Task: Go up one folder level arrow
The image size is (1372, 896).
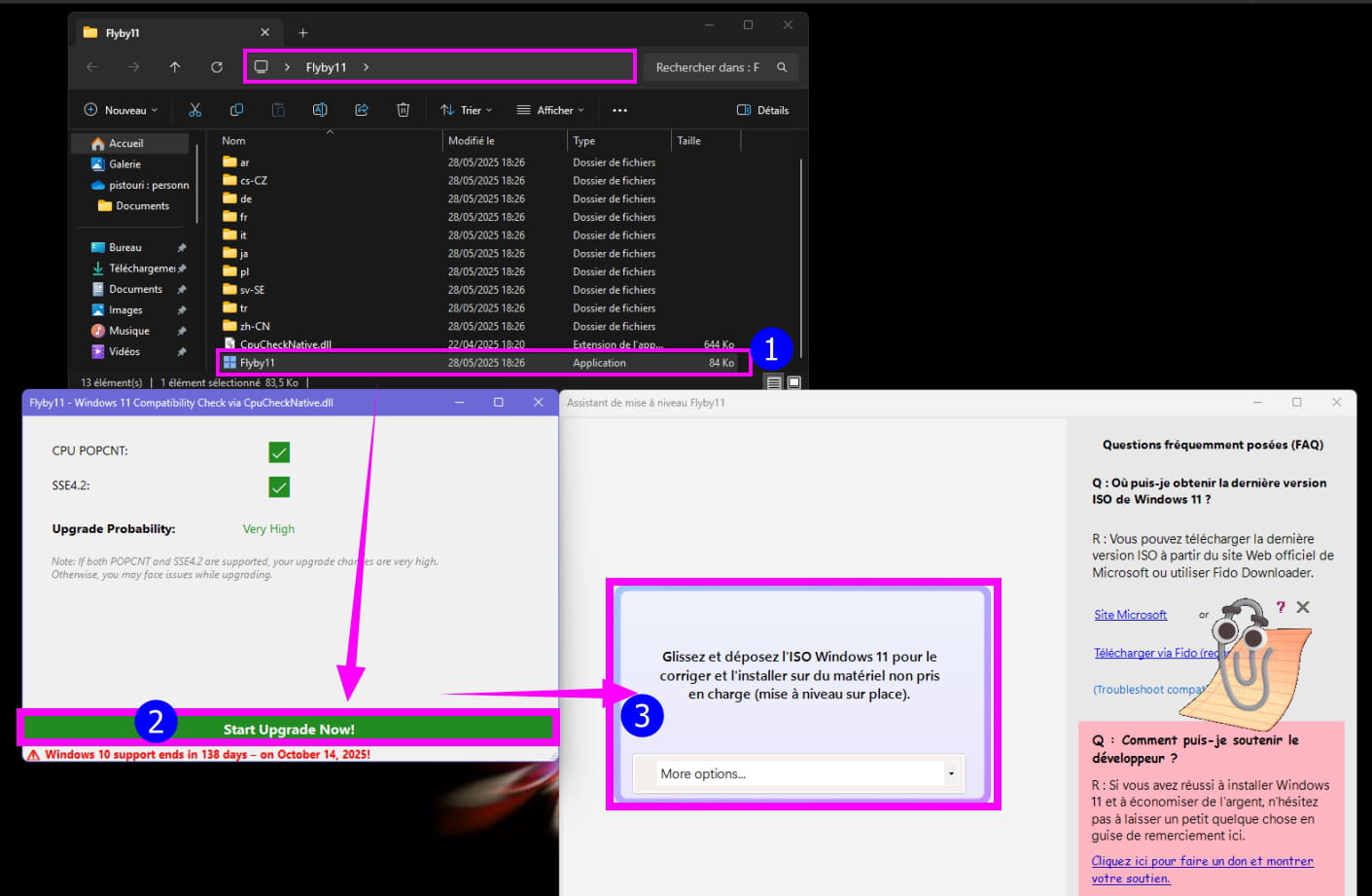Action: pos(175,67)
